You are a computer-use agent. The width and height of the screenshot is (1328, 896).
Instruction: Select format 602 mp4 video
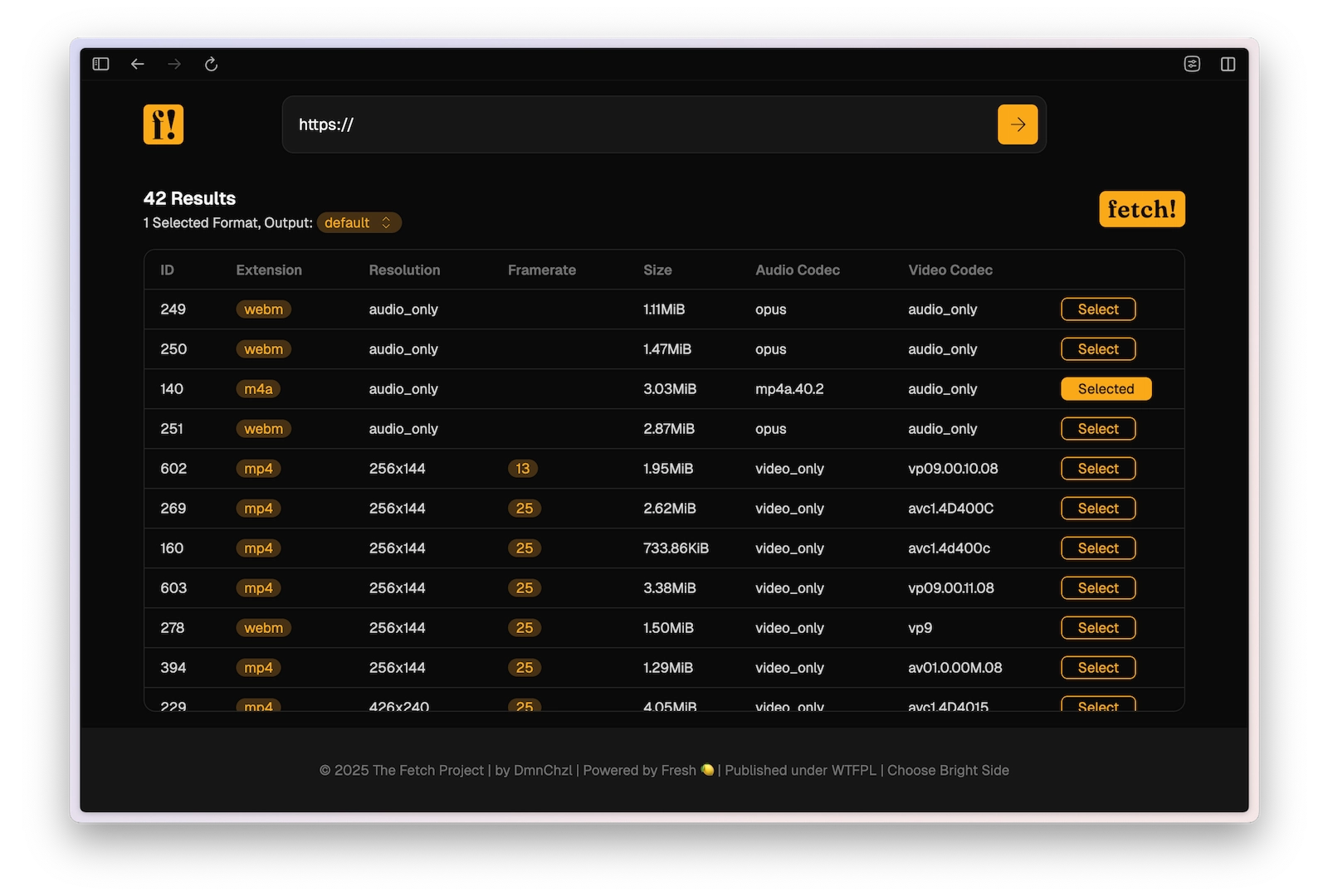click(1098, 469)
